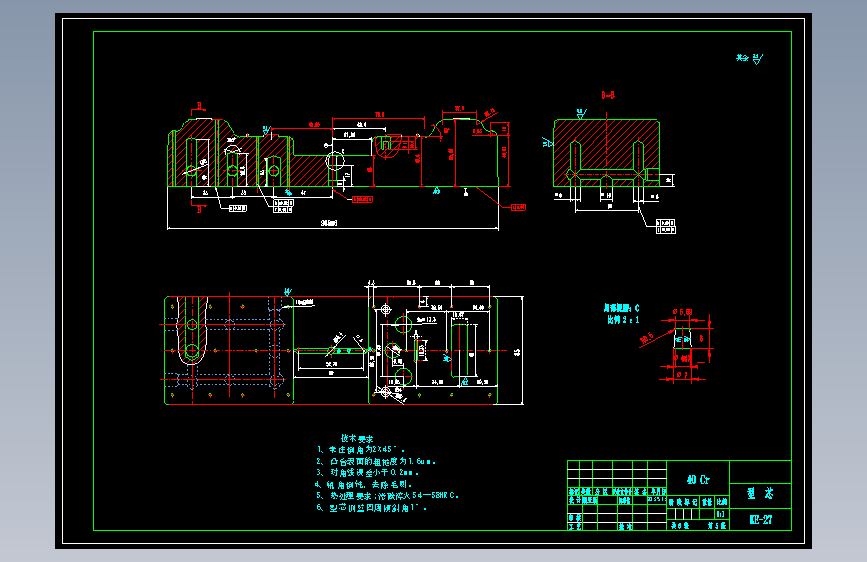
Task: Click technical note 6 about 1° draft angle
Action: pyautogui.click(x=371, y=508)
